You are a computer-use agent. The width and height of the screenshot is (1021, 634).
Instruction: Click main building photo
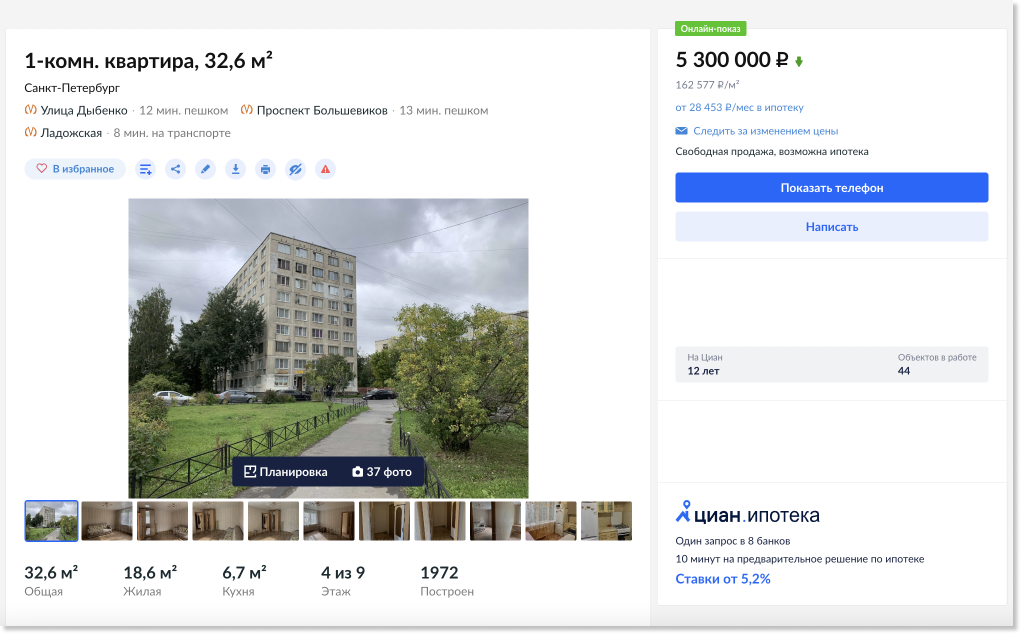328,348
